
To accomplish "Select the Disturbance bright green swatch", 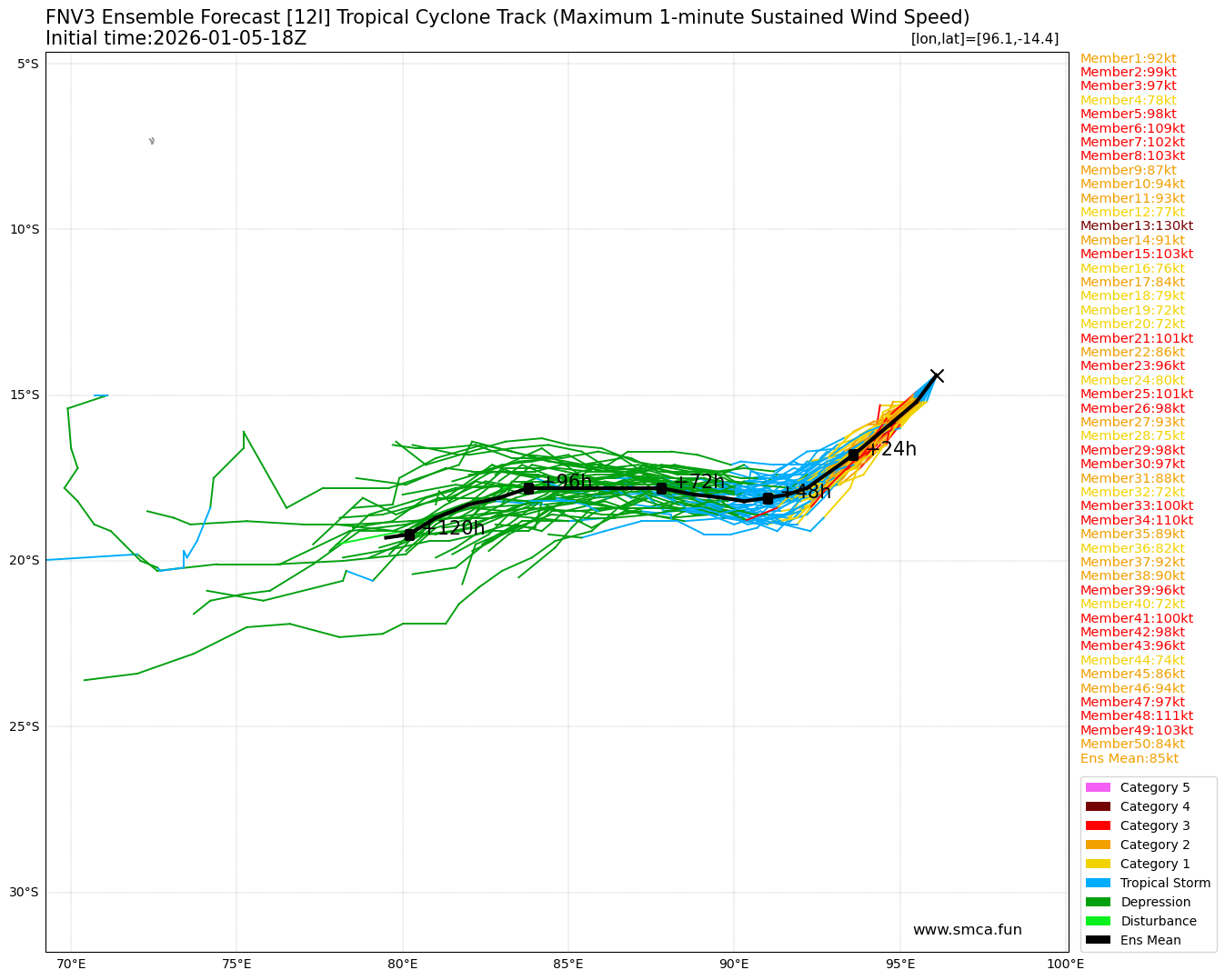I will click(1098, 921).
